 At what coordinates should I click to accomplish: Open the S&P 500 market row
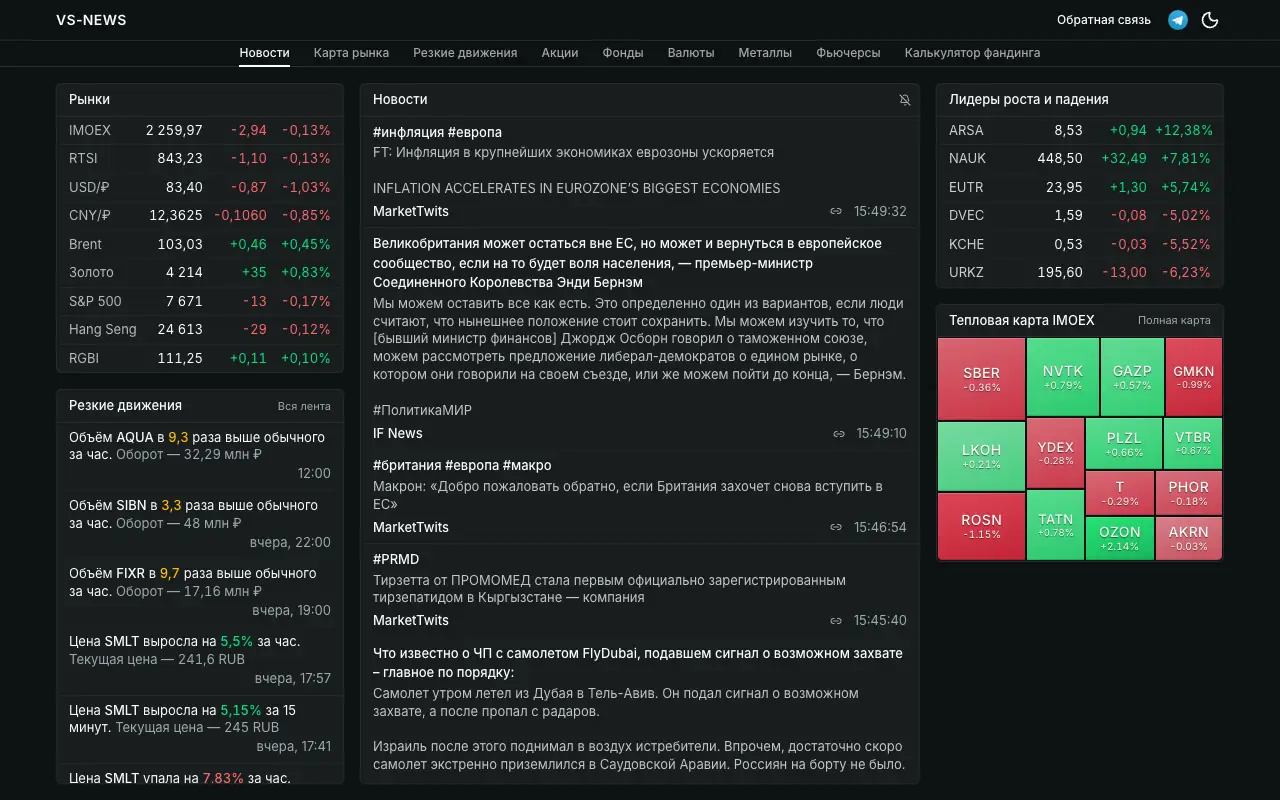click(x=200, y=301)
